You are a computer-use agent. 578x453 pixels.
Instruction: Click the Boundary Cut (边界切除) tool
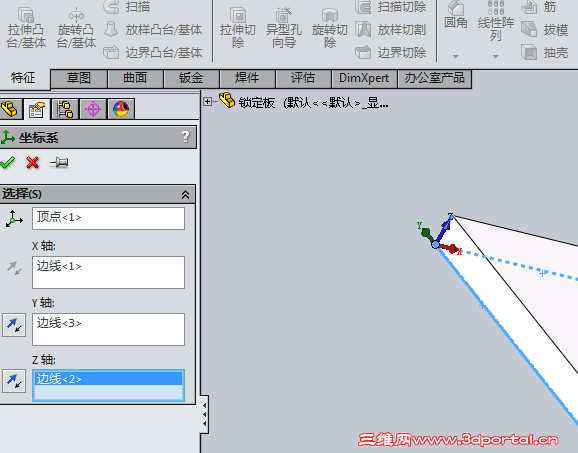391,53
